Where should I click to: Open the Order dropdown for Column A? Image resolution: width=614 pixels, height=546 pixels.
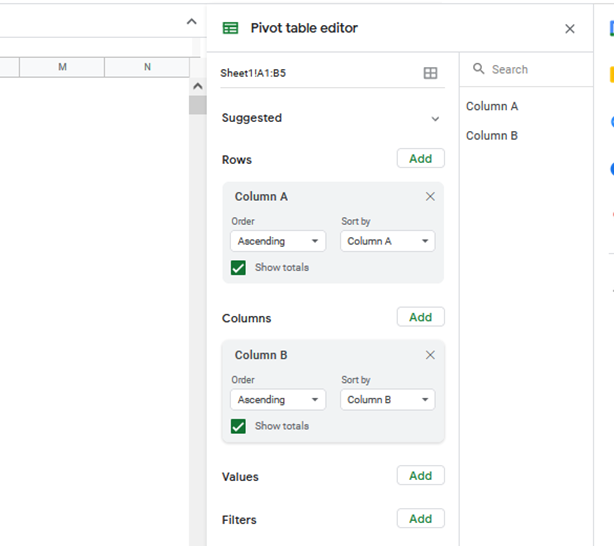(278, 241)
